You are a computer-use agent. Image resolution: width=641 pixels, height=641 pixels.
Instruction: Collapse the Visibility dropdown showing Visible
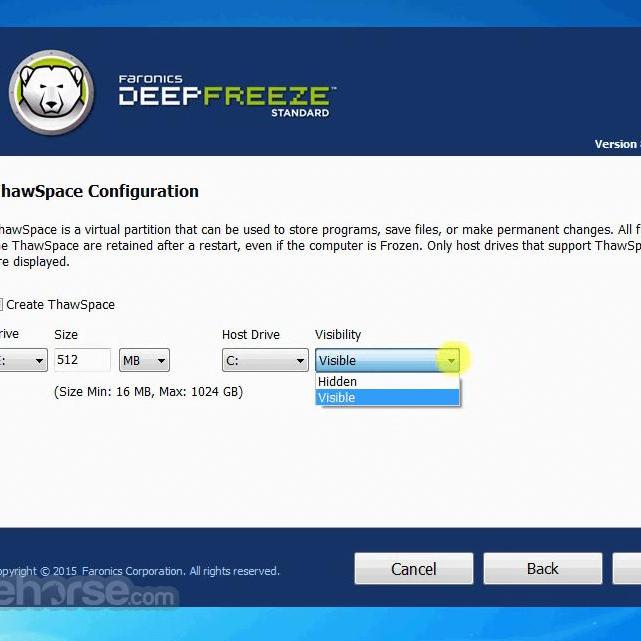pos(387,360)
